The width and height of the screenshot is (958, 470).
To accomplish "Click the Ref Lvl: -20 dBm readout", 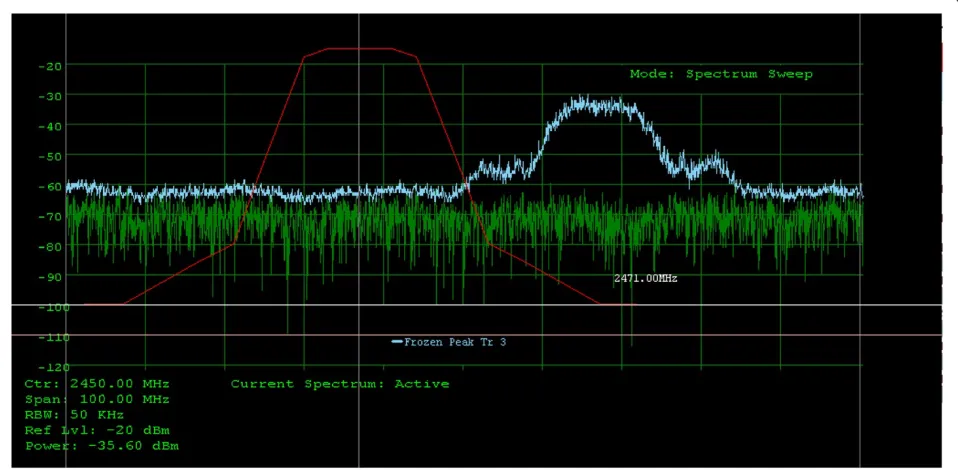I will coord(97,430).
